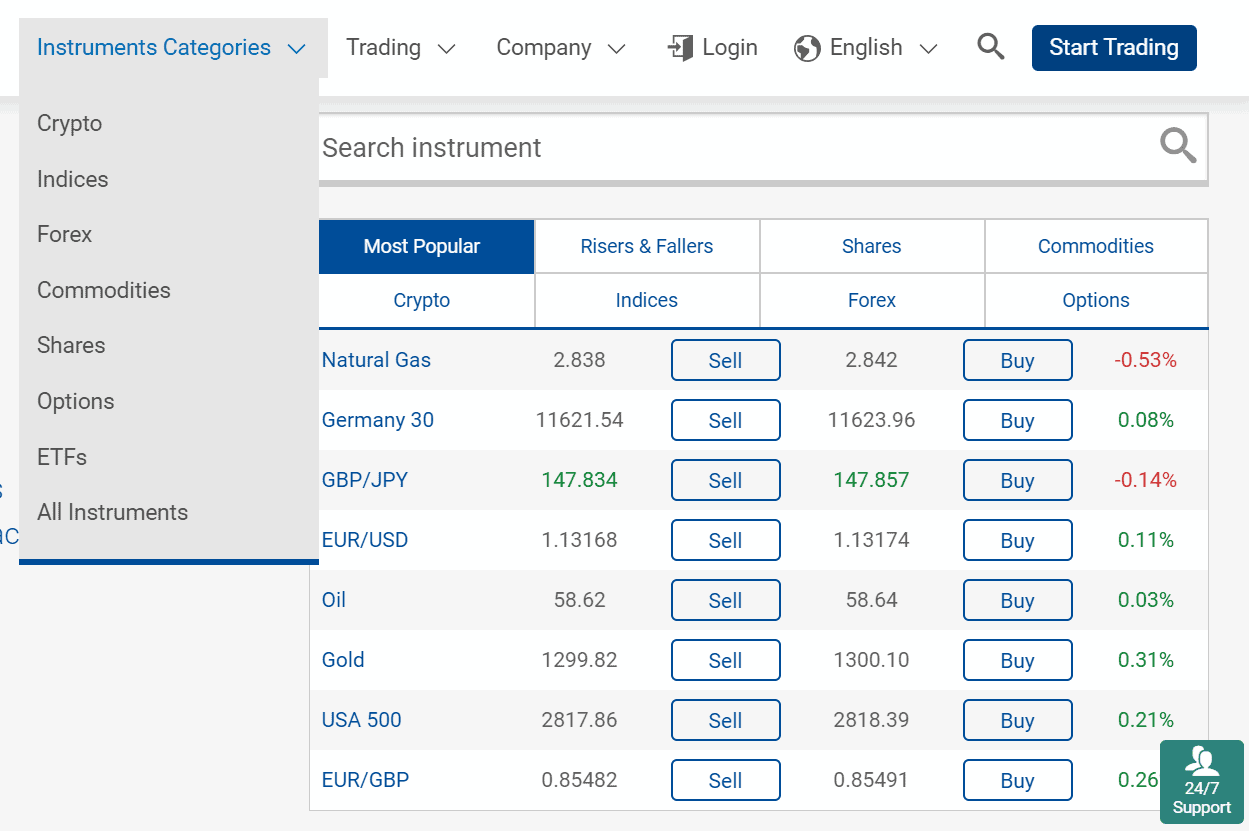Image resolution: width=1249 pixels, height=831 pixels.
Task: Open the Commodities tab
Action: pos(1095,245)
